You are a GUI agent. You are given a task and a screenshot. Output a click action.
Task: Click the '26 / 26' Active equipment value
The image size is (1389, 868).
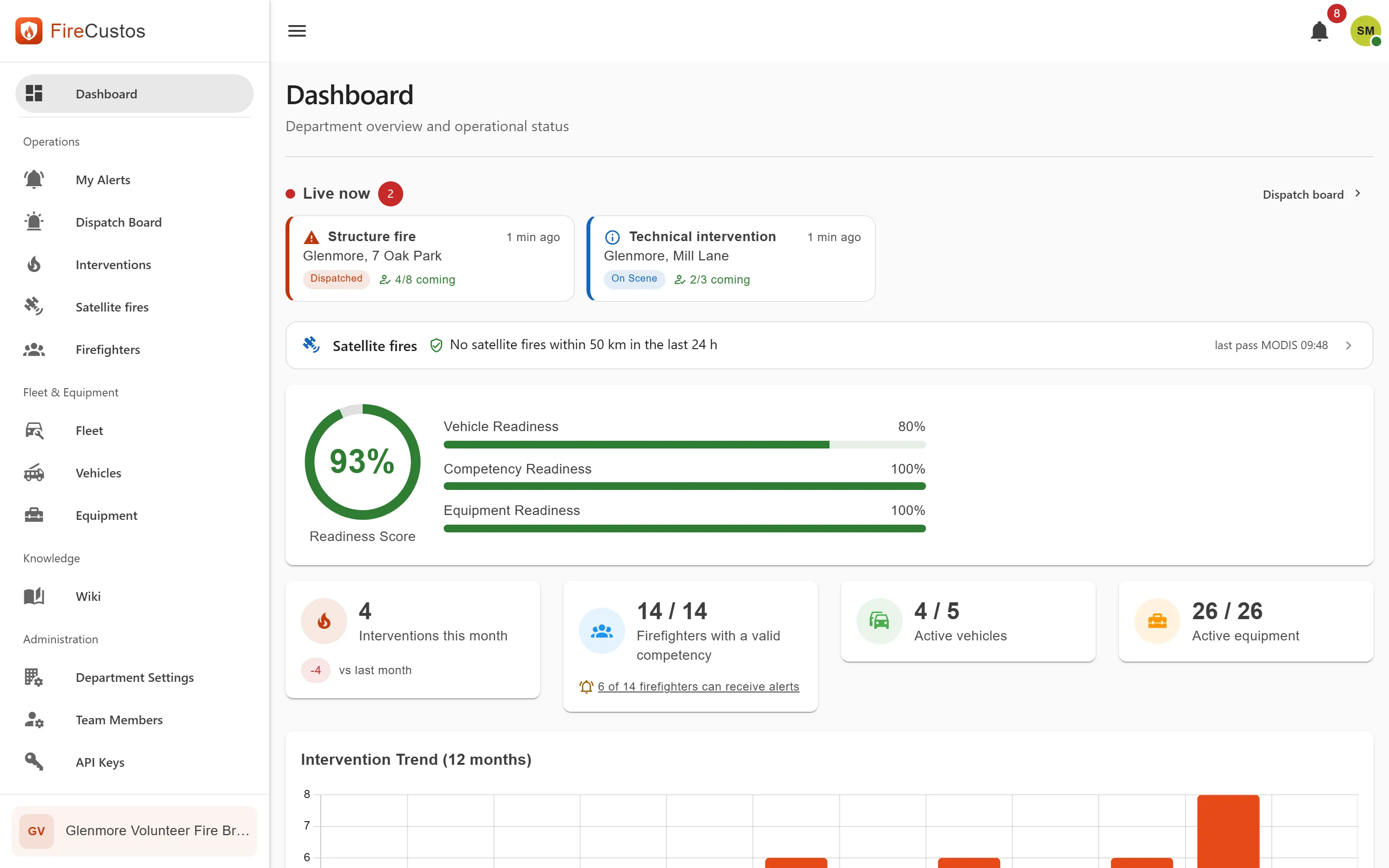(x=1227, y=611)
